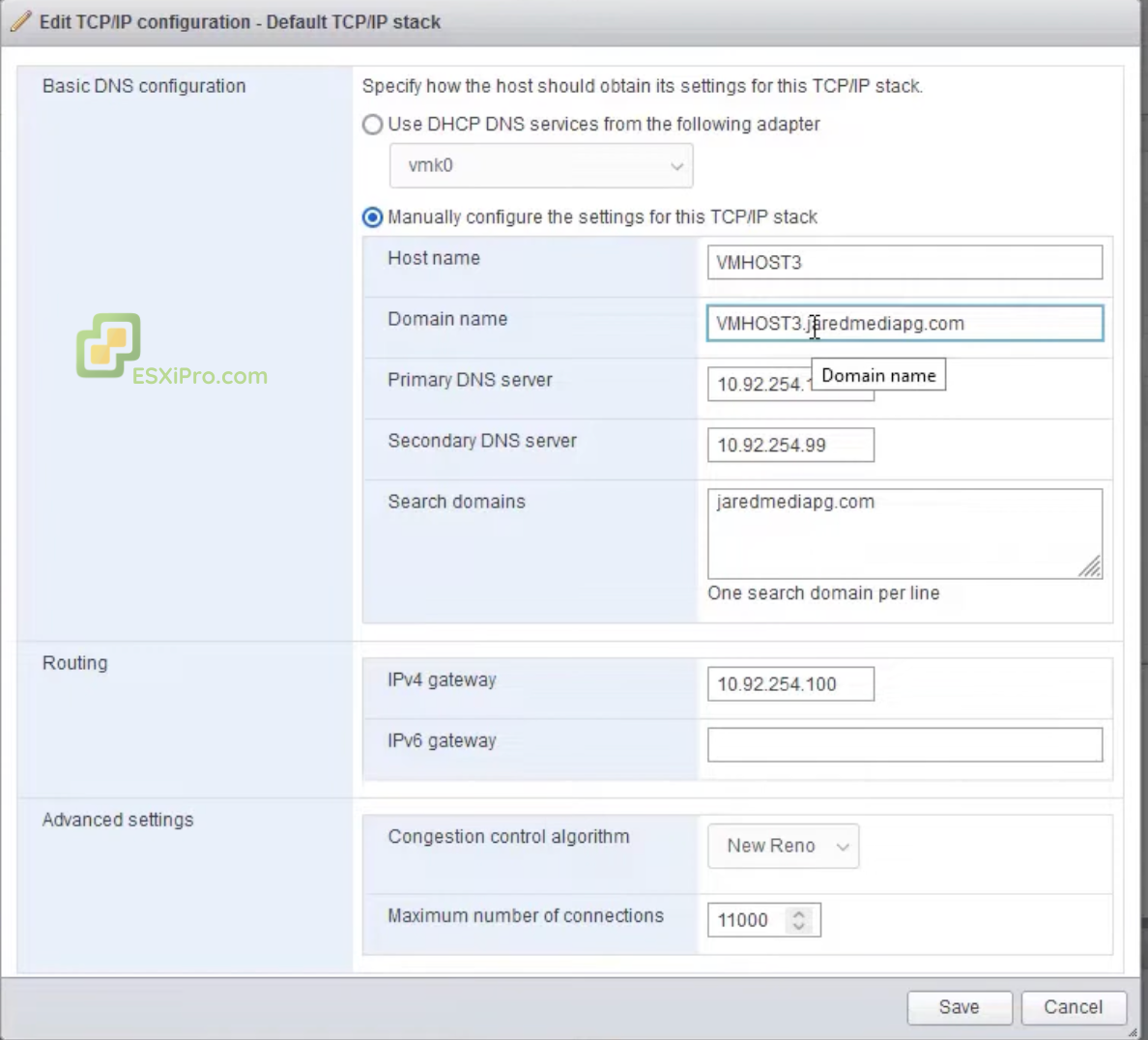Click the Host name input field

(904, 262)
